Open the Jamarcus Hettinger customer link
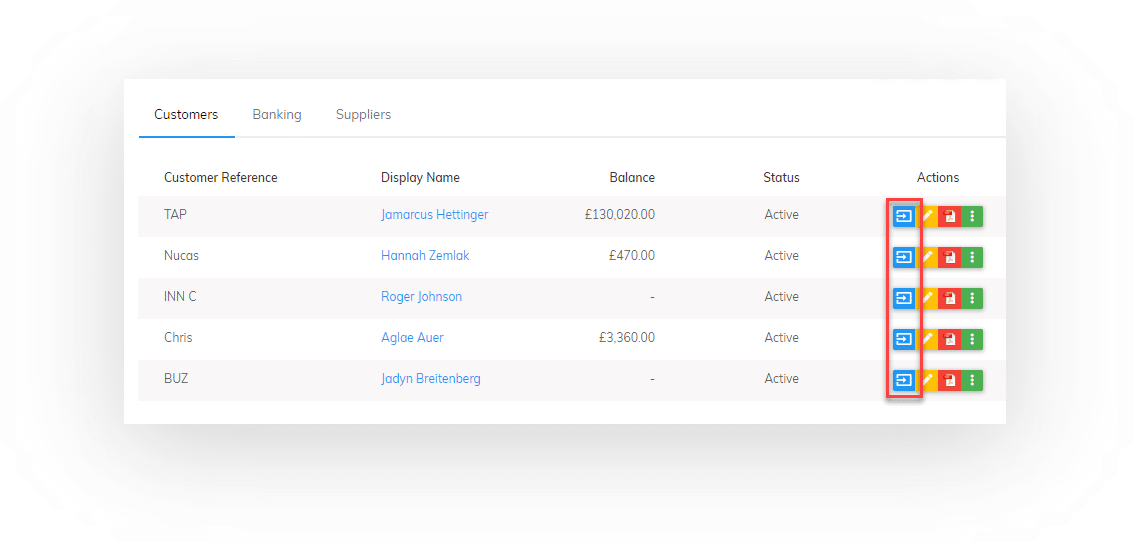The width and height of the screenshot is (1134, 542). [435, 215]
